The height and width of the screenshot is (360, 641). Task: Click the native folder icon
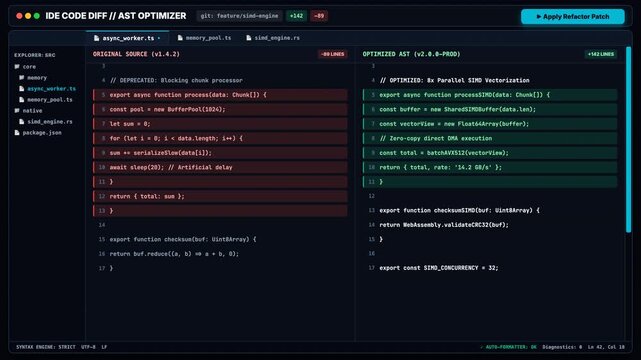(x=17, y=111)
